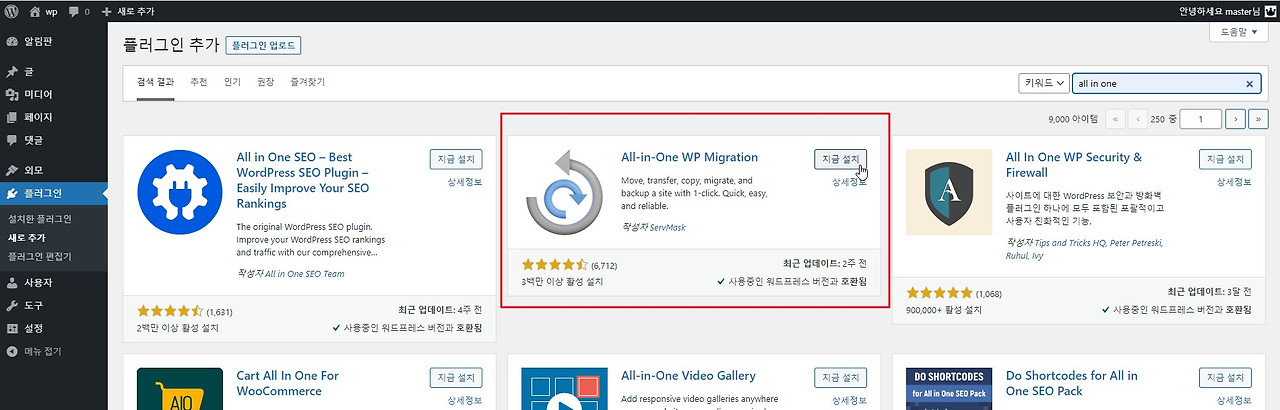Open the 플러그인 plugins menu
Viewport: 1280px width, 410px height.
pyautogui.click(x=53, y=193)
